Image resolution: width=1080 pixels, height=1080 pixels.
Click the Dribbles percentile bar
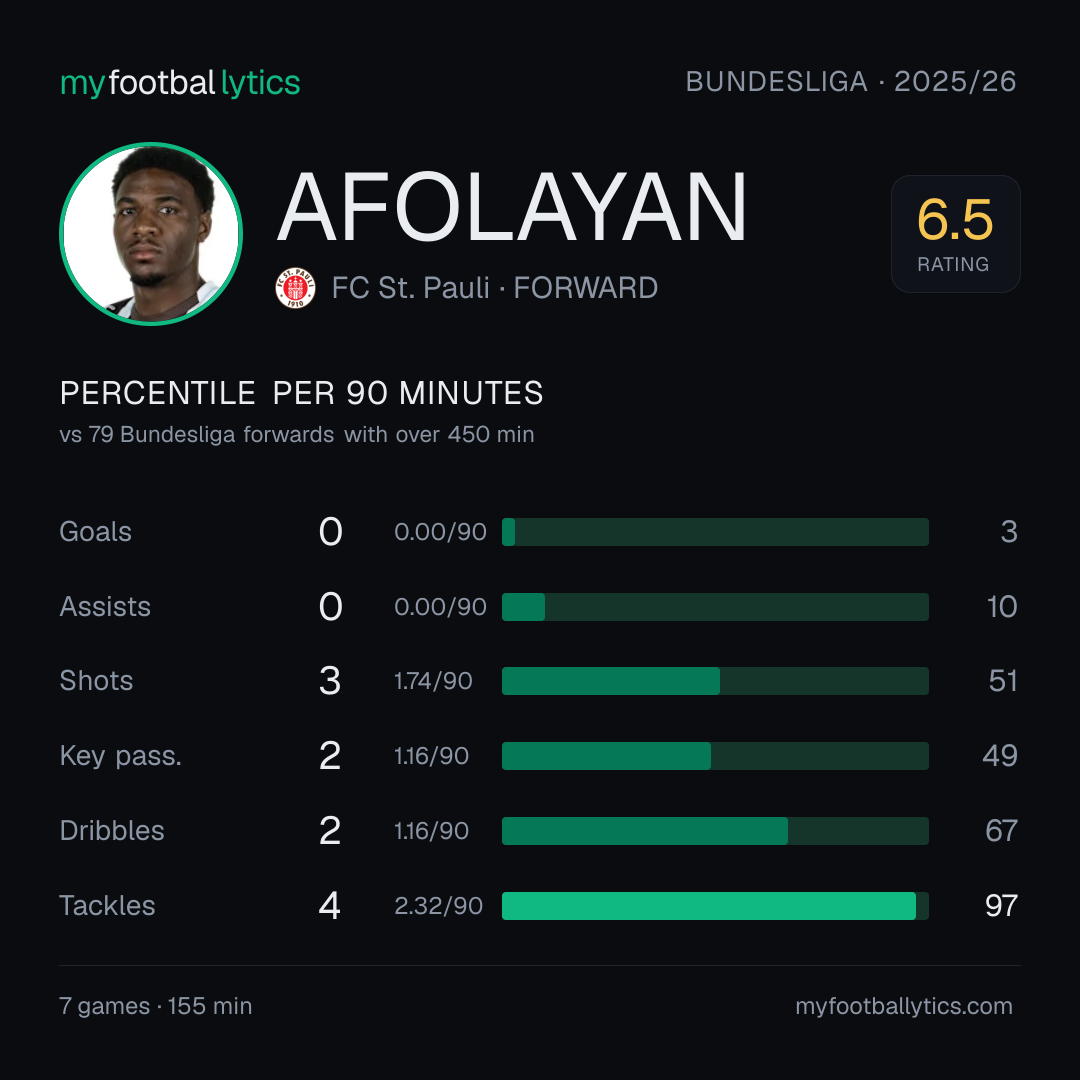(715, 831)
